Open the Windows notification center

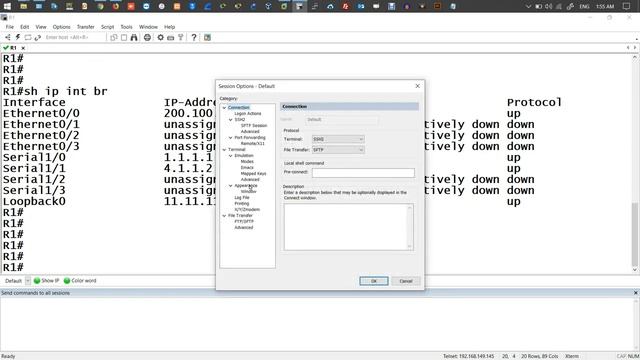[626, 6]
